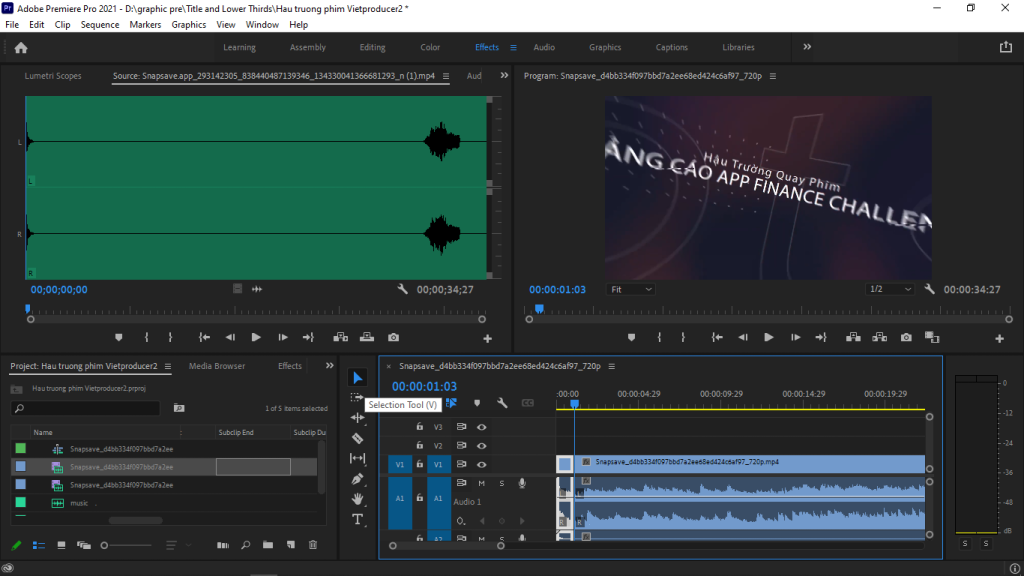1024x576 pixels.
Task: Choose the Pen tool
Action: pyautogui.click(x=358, y=479)
